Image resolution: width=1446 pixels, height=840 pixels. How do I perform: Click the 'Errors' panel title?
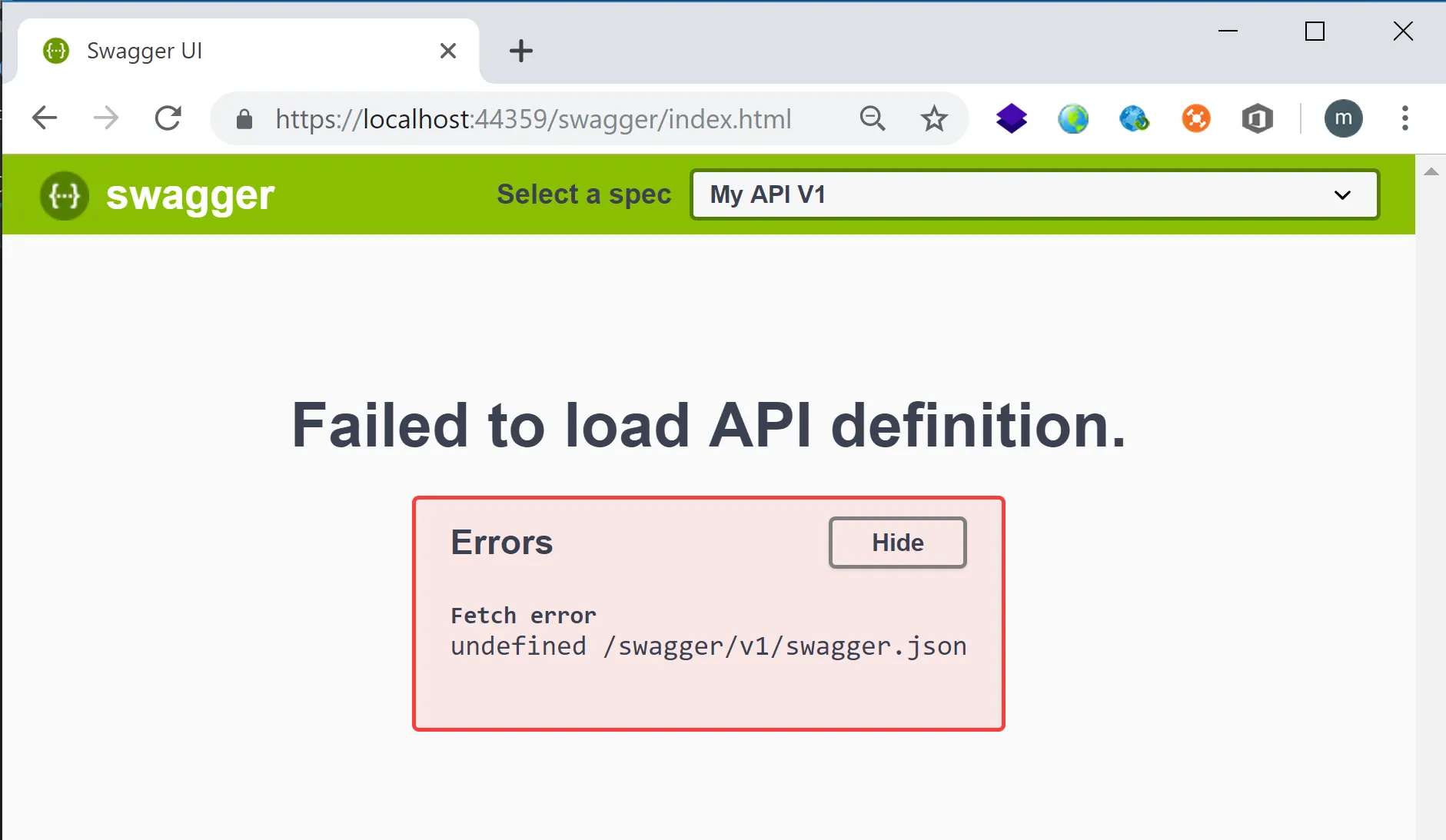(x=502, y=543)
